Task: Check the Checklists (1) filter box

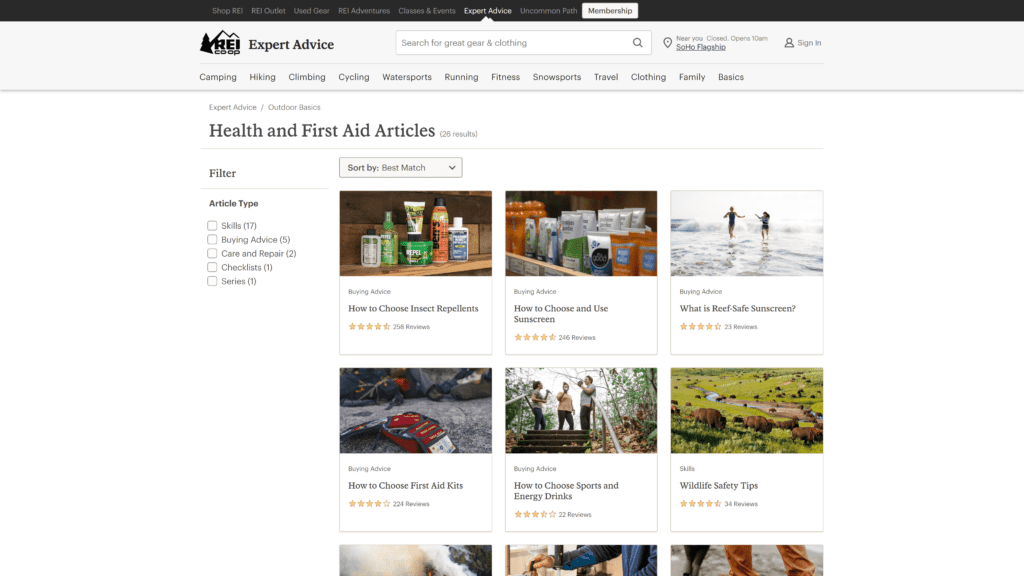Action: (x=212, y=267)
